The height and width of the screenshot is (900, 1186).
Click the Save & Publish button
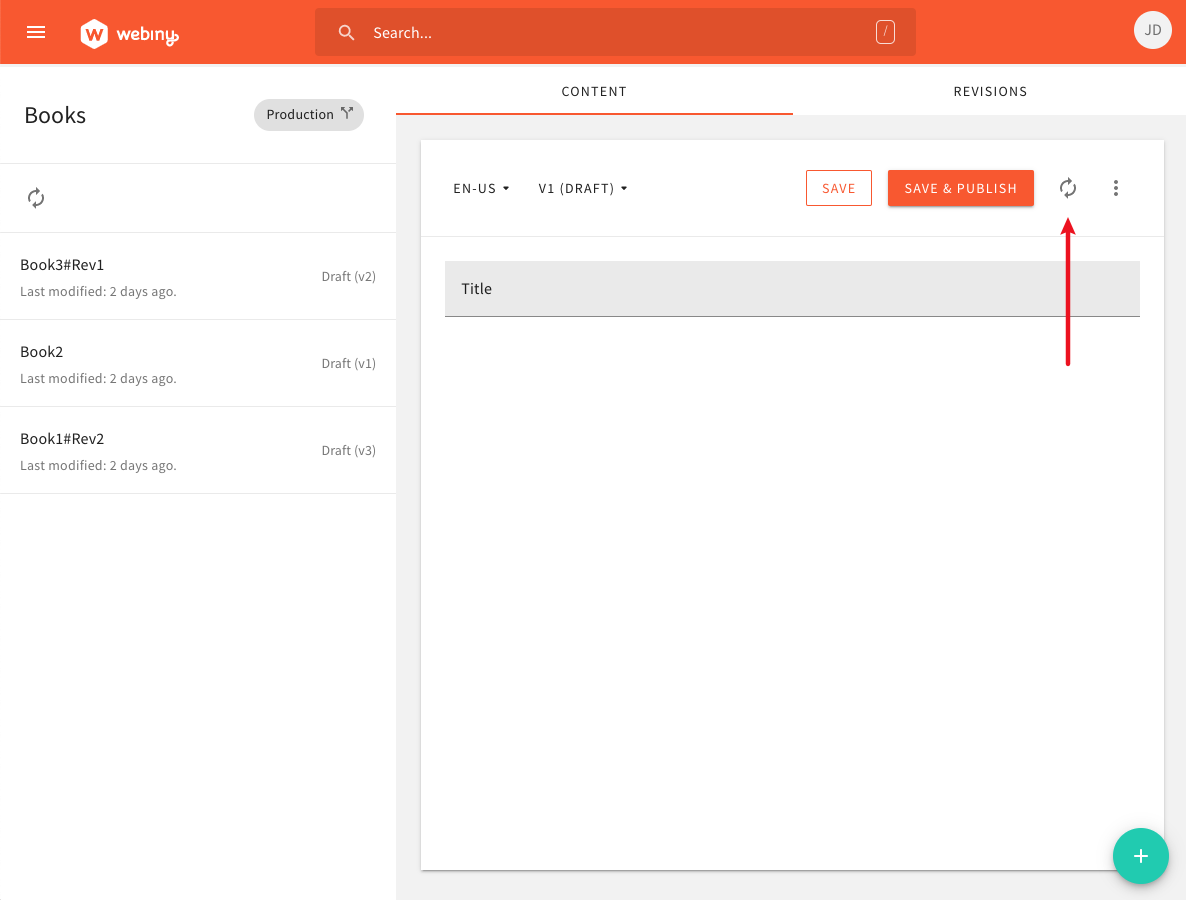coord(960,188)
